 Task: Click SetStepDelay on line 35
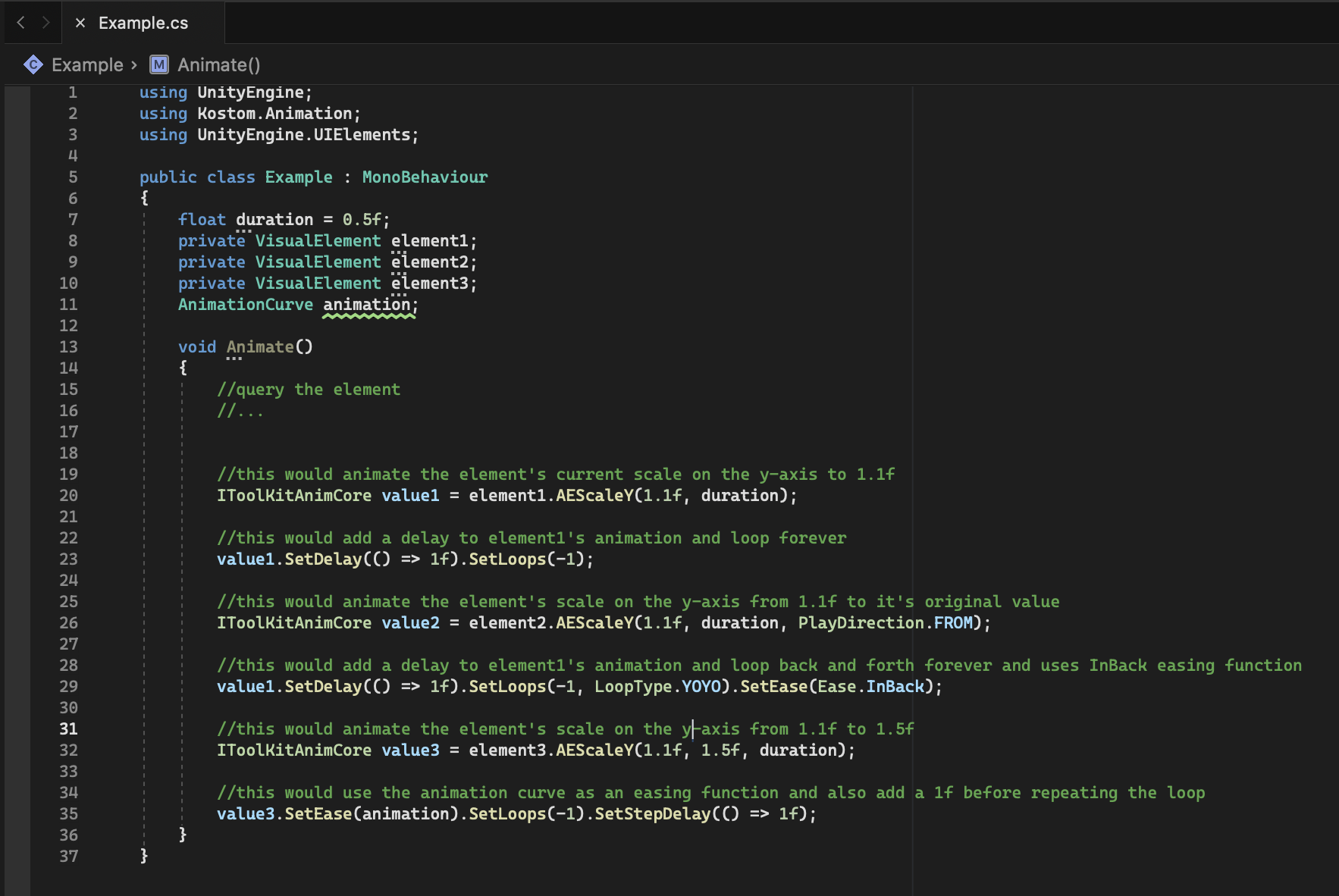pos(652,814)
